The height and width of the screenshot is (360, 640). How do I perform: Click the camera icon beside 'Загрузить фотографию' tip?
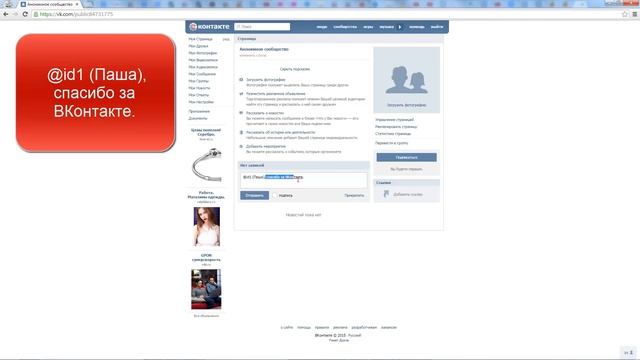[241, 80]
